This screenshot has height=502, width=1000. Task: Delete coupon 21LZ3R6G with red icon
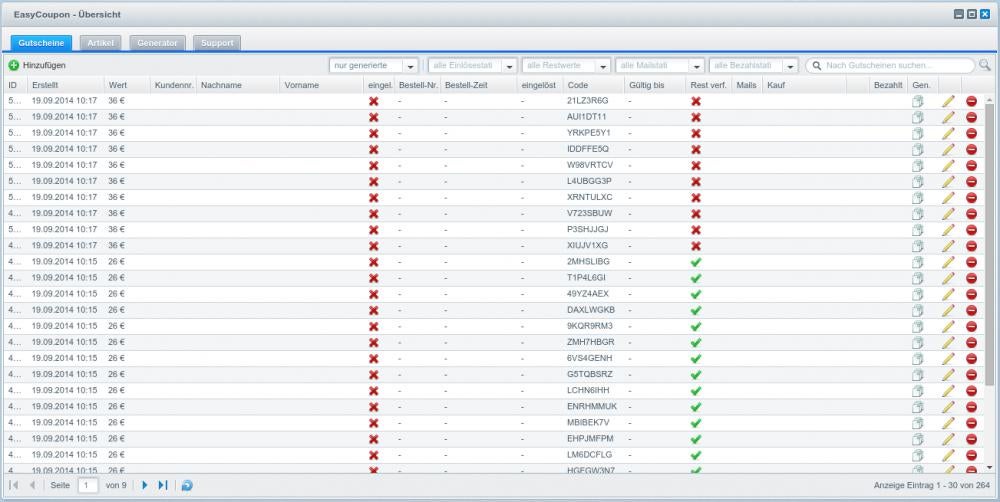pos(971,101)
